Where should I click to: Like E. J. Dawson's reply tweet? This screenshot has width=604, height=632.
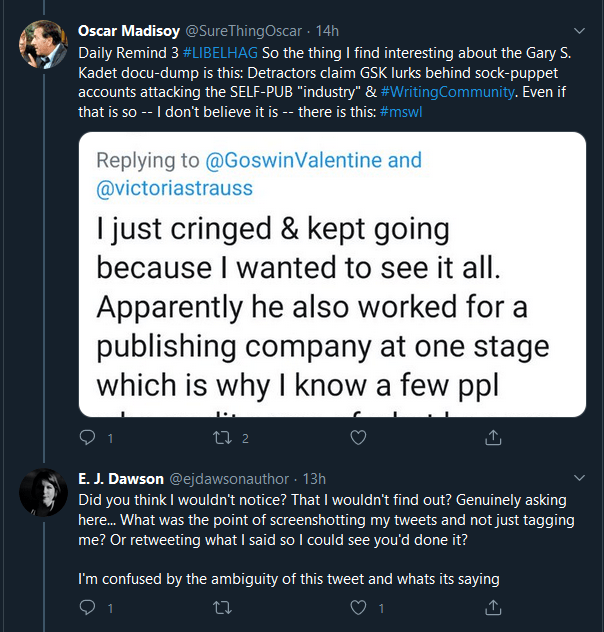point(358,607)
